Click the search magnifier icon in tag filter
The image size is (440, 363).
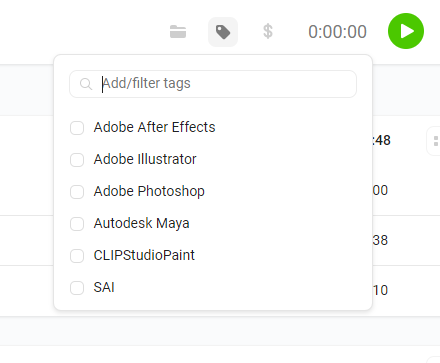pyautogui.click(x=86, y=84)
